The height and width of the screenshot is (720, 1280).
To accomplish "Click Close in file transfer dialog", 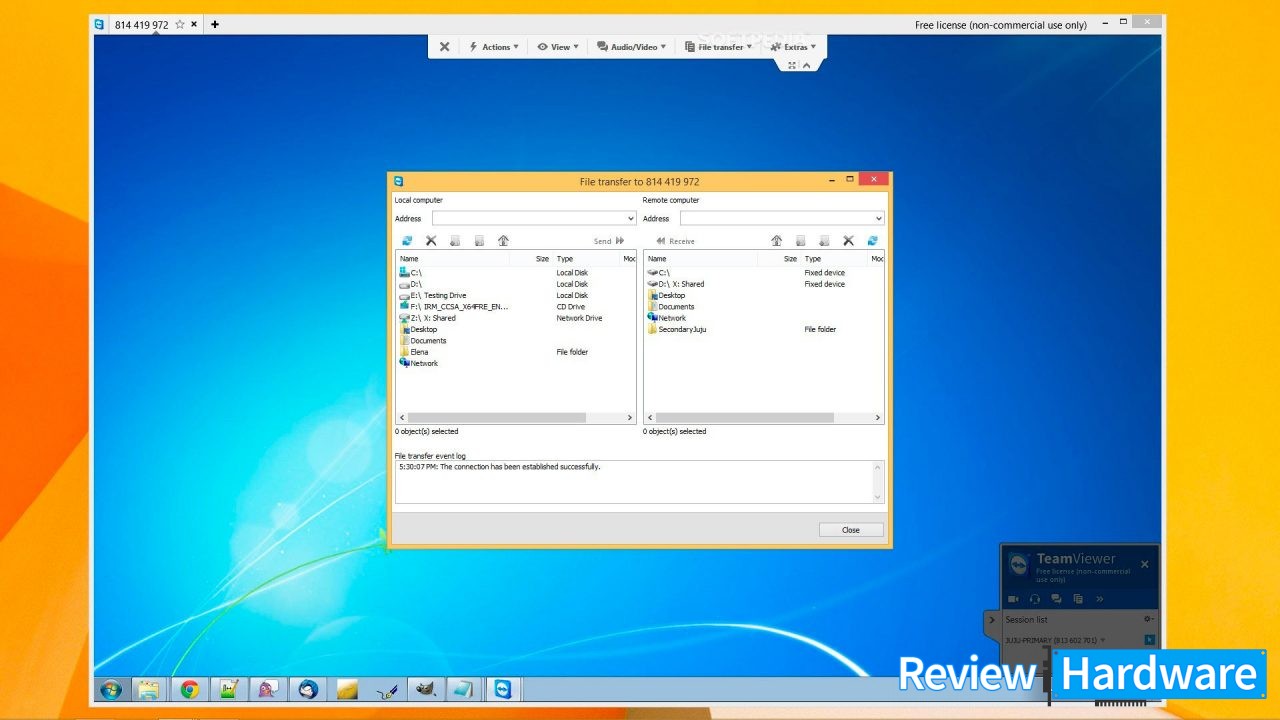I will point(851,530).
